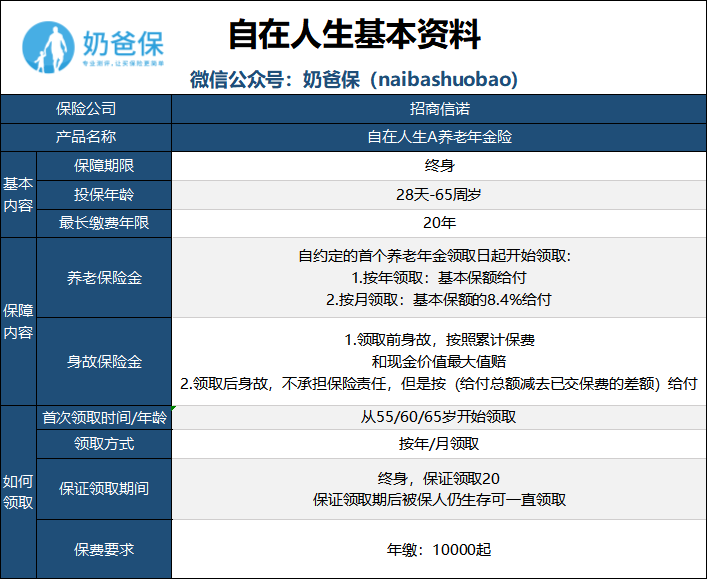The height and width of the screenshot is (580, 708).
Task: Click the 招商信诺 cell
Action: pos(439,109)
